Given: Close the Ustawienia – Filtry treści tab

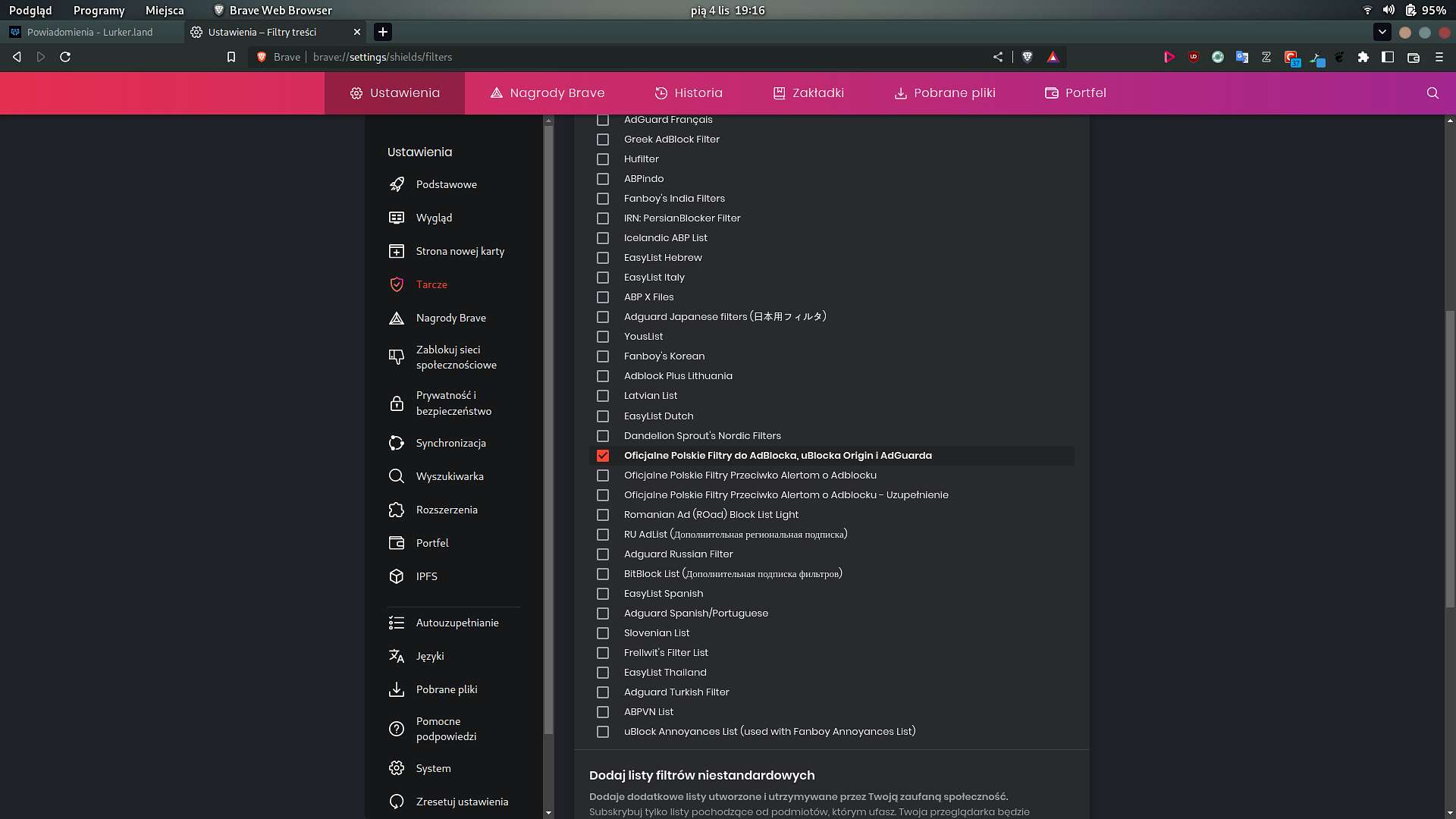Looking at the screenshot, I should click(x=357, y=32).
